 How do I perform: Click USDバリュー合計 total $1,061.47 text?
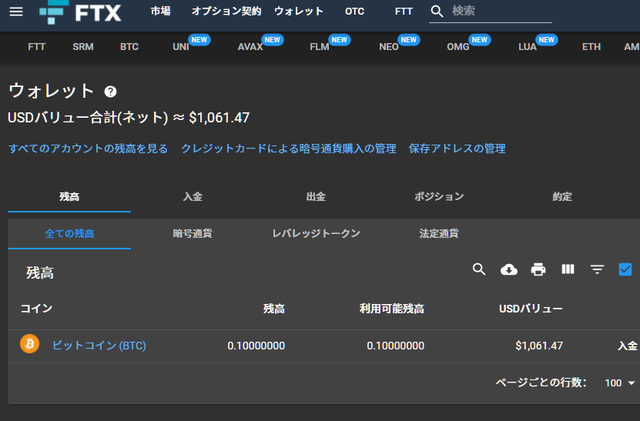(129, 118)
